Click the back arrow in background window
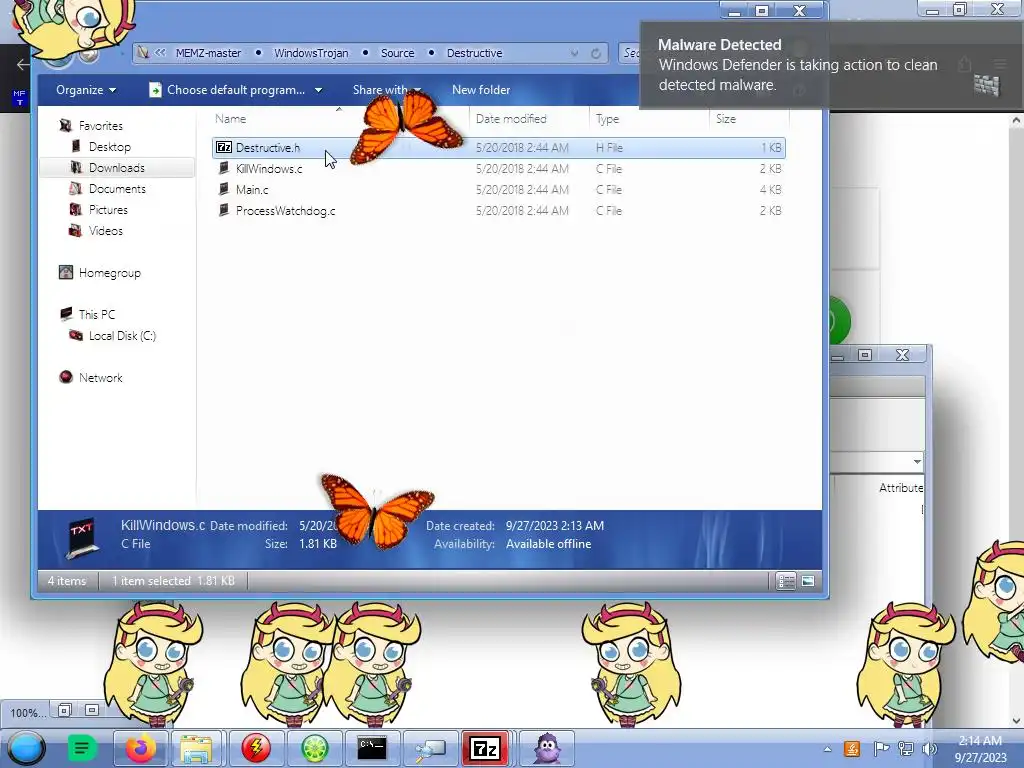1024x768 pixels. tap(22, 64)
